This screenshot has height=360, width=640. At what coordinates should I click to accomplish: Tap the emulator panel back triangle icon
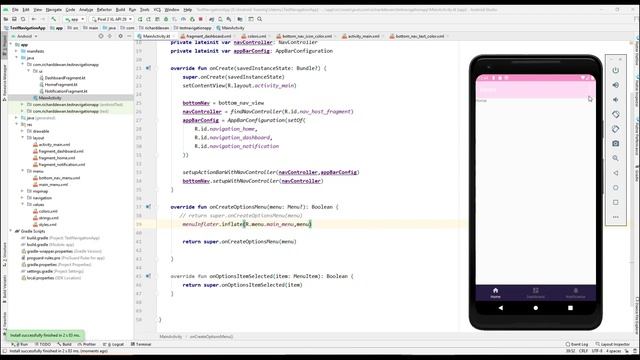pos(616,173)
